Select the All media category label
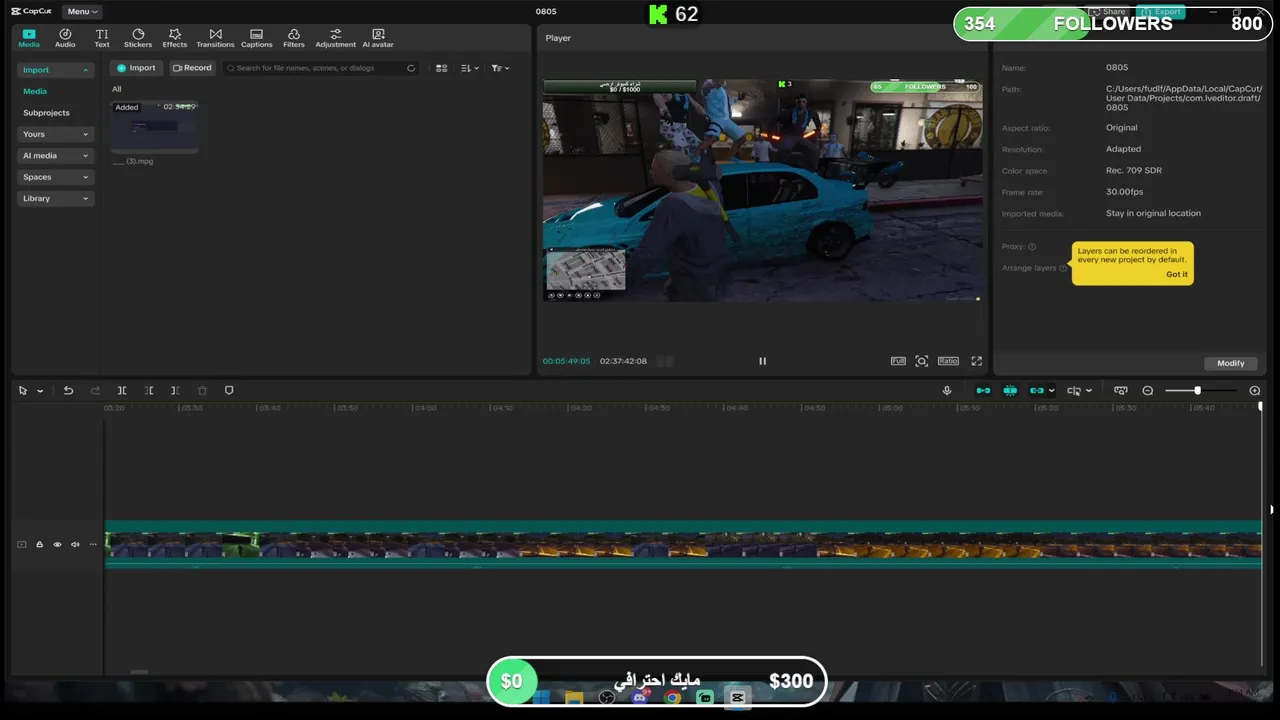Viewport: 1280px width, 720px height. point(116,89)
